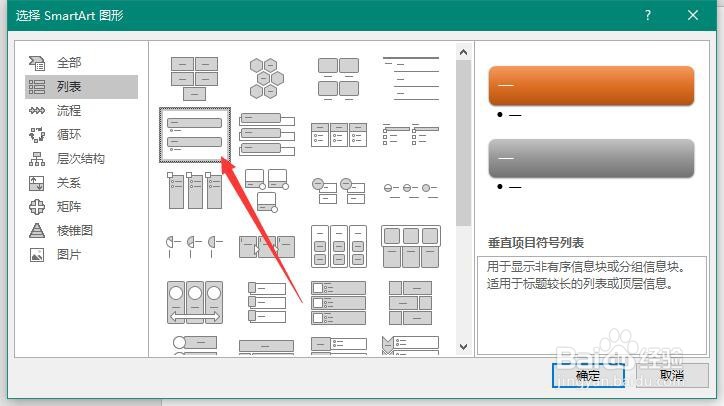This screenshot has height=406, width=724.
Task: Open the 流程 (Process) category
Action: 81,110
